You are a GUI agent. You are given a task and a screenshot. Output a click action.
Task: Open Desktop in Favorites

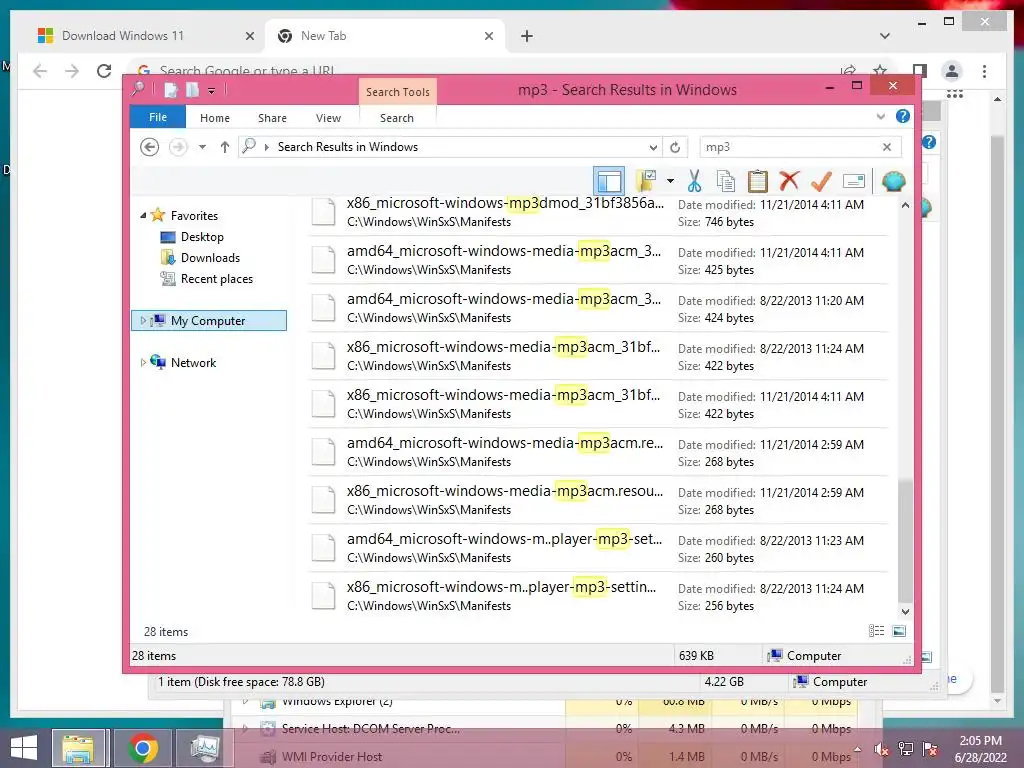[x=202, y=236]
